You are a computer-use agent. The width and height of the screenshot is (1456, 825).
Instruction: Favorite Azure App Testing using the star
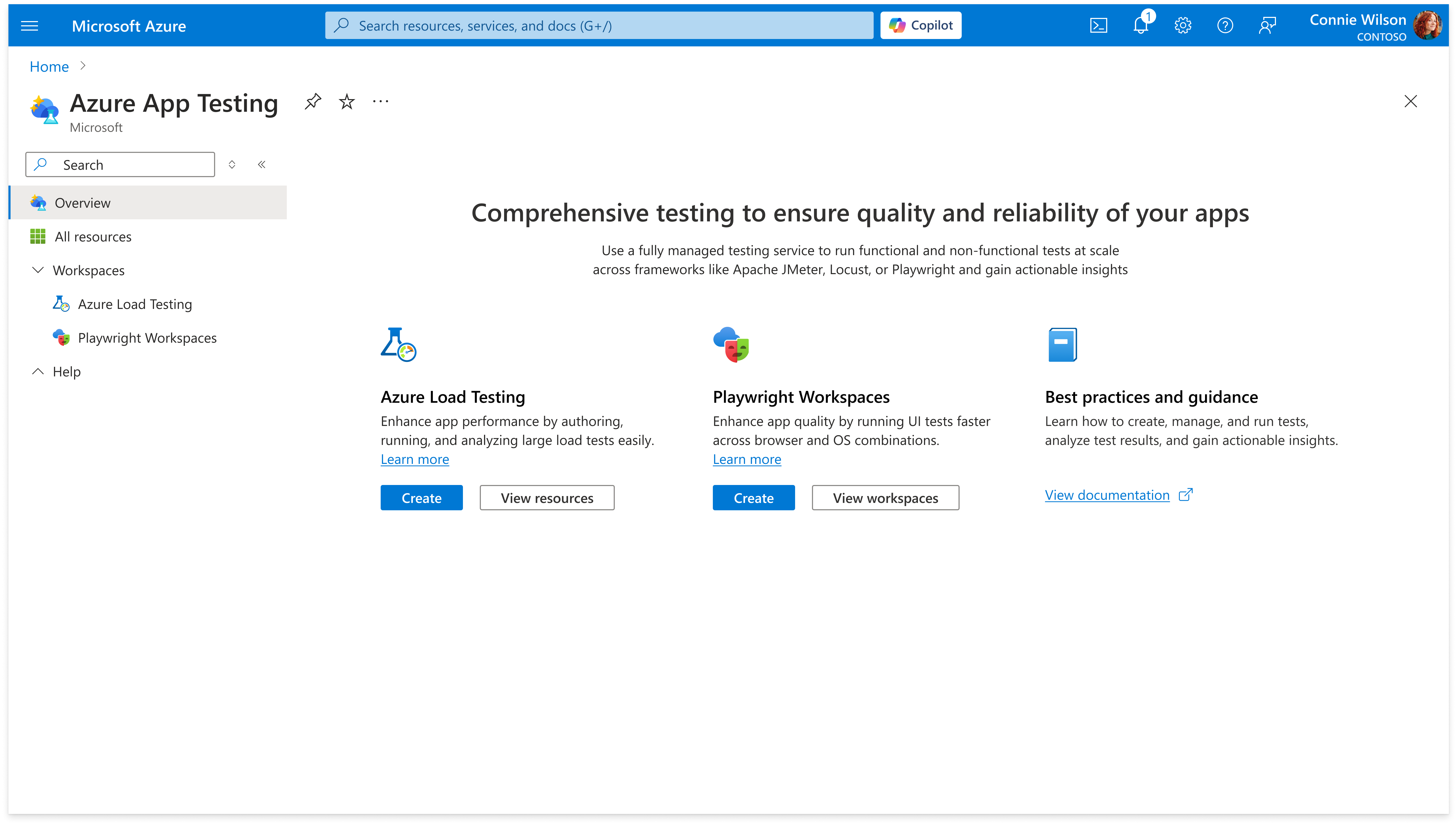pos(346,102)
